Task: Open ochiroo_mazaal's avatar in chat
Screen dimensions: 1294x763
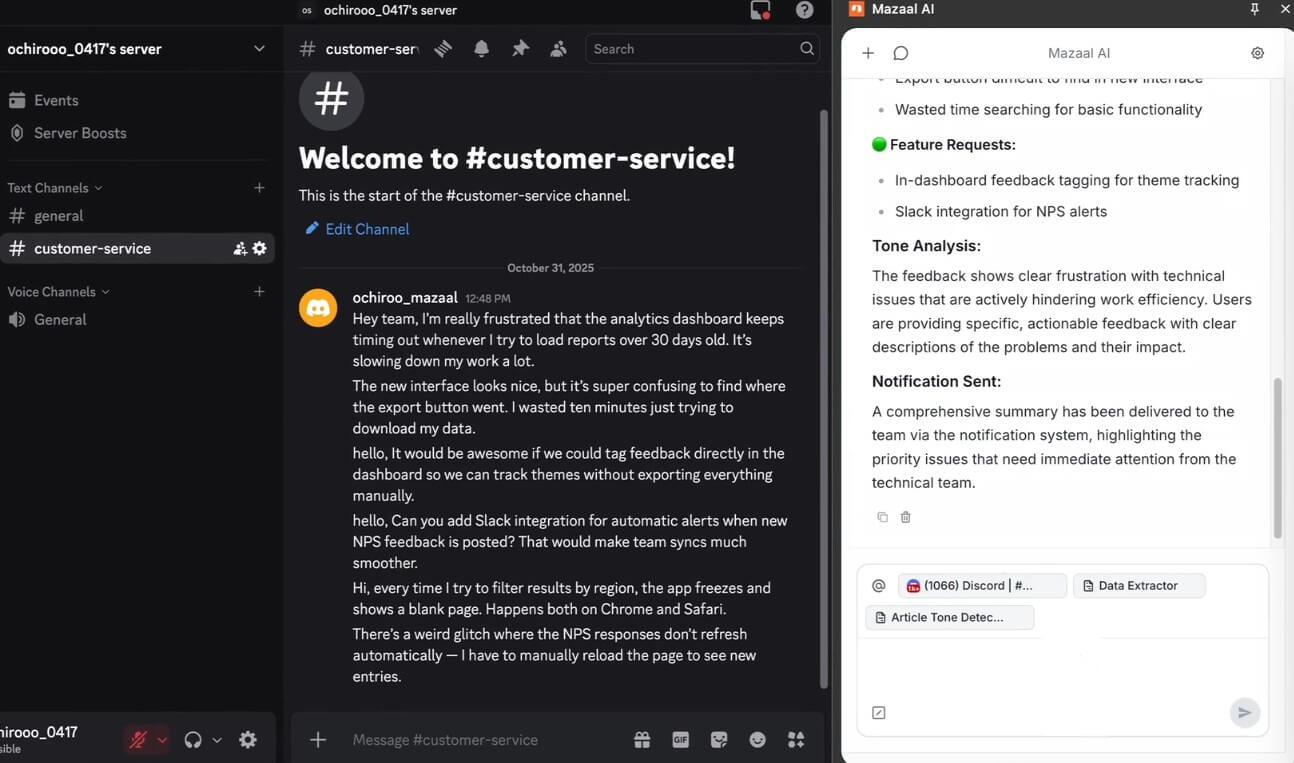Action: point(318,307)
